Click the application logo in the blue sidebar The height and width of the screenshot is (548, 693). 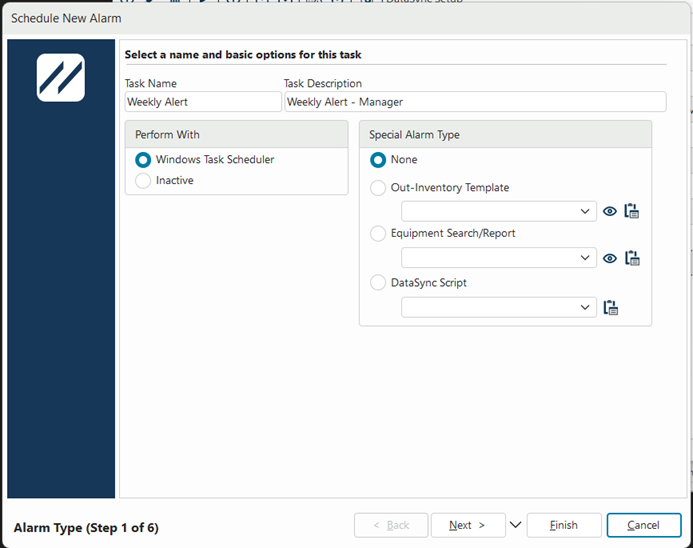[x=61, y=78]
